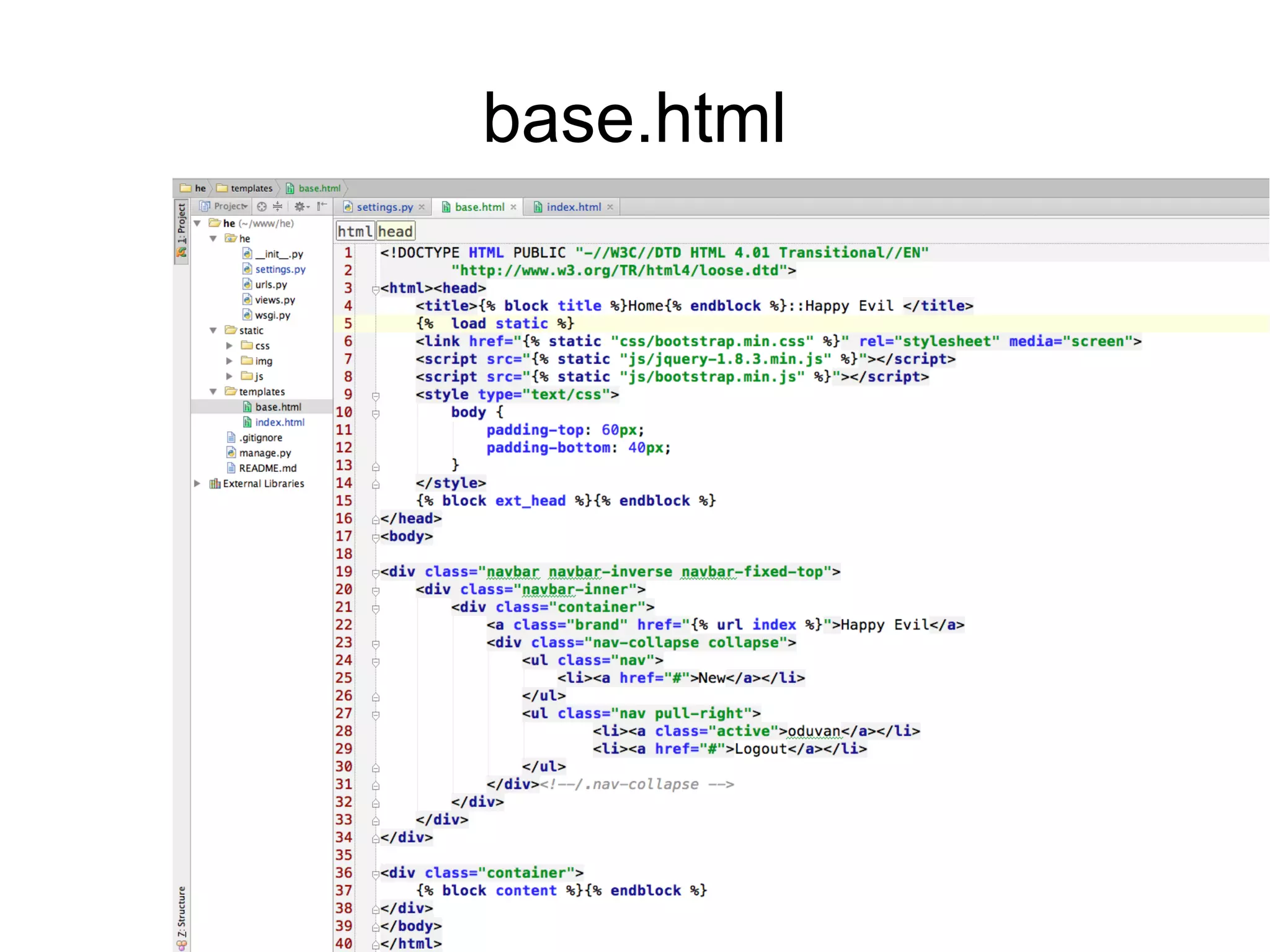
Task: Click the 'head' tag breadcrumb above the editor
Action: pos(395,231)
